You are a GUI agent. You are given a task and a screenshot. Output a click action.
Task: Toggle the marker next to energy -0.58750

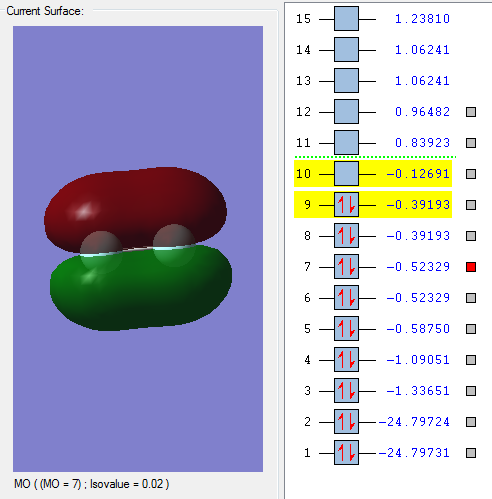pyautogui.click(x=471, y=329)
